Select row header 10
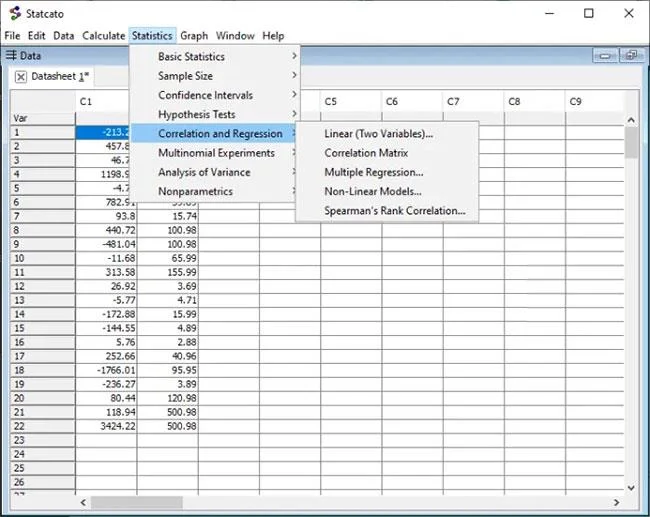The height and width of the screenshot is (517, 650). point(43,258)
